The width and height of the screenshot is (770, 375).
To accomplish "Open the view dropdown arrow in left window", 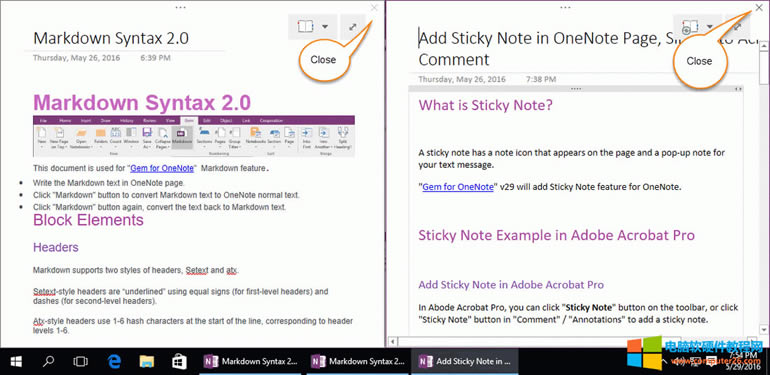I will point(325,27).
